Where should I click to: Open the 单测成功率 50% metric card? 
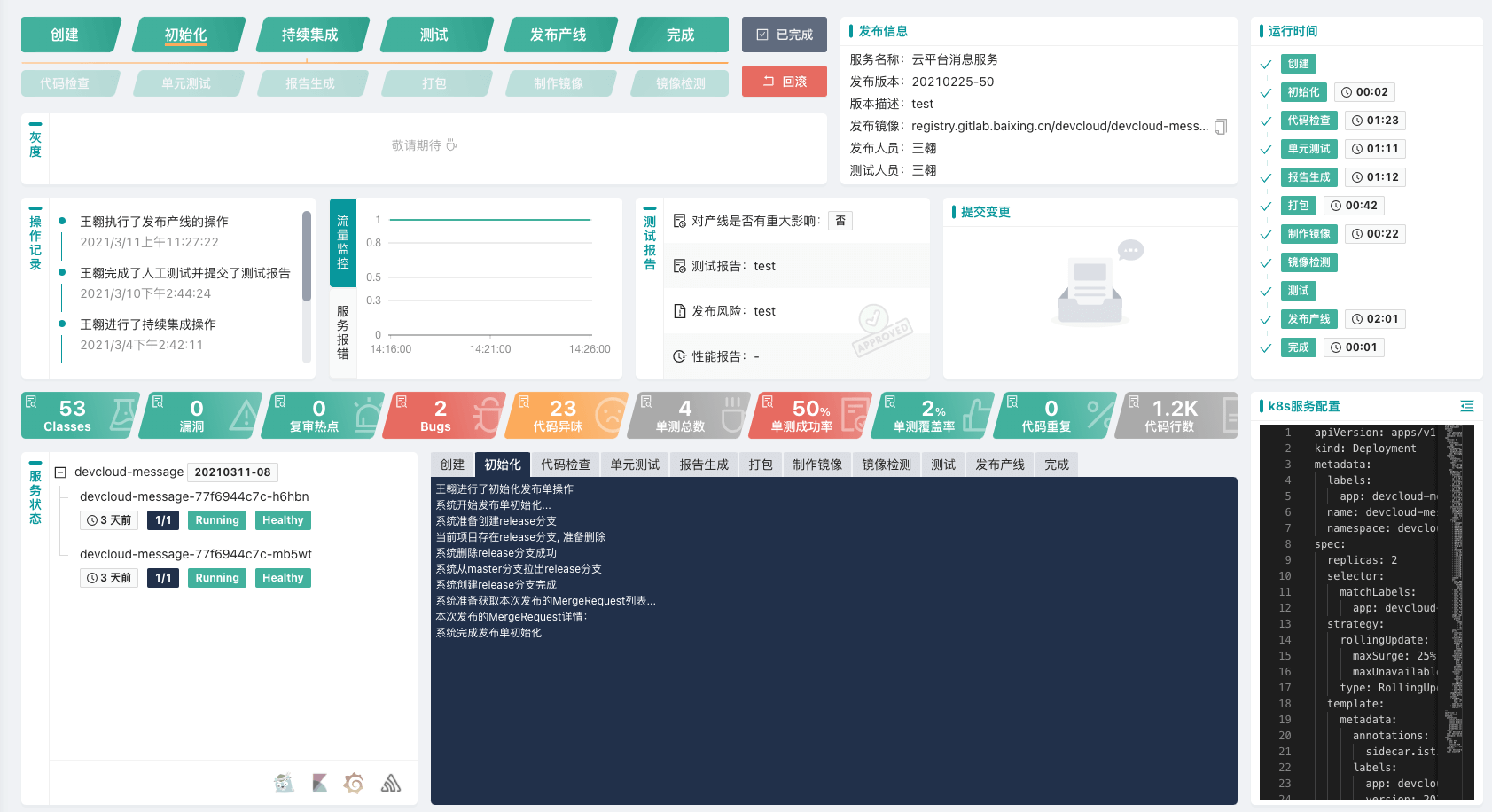pos(811,416)
